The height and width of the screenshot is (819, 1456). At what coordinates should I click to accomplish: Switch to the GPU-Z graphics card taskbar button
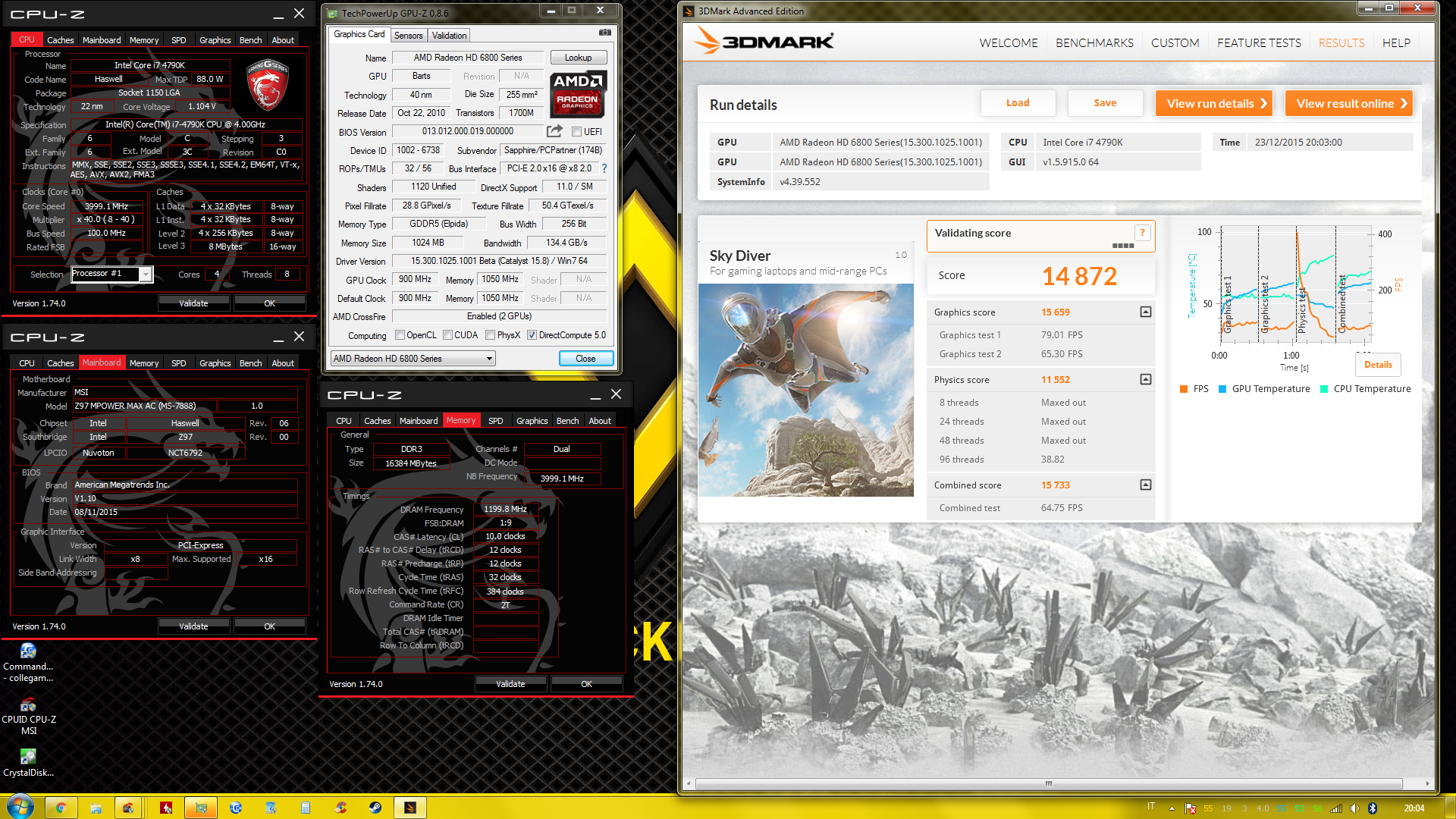tap(201, 808)
